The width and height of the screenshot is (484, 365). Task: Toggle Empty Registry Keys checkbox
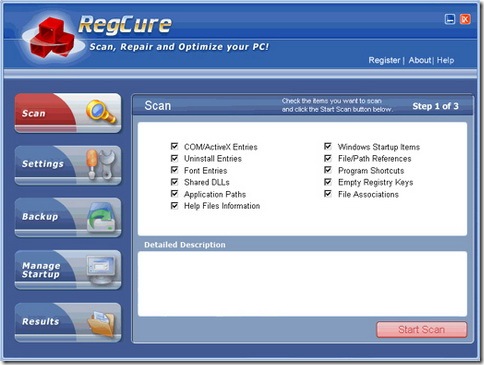point(328,182)
